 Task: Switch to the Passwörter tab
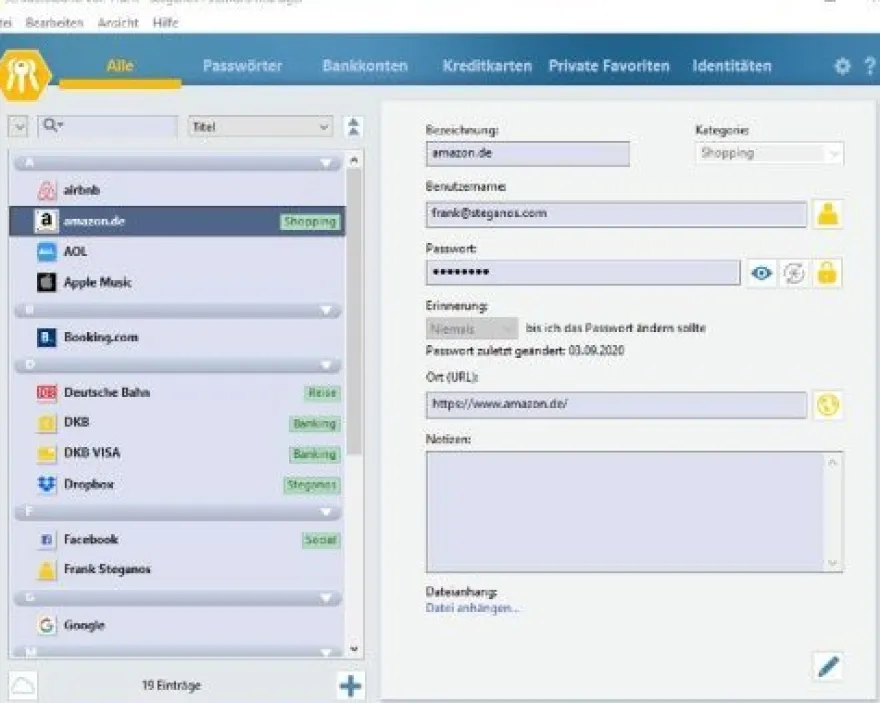[x=242, y=66]
